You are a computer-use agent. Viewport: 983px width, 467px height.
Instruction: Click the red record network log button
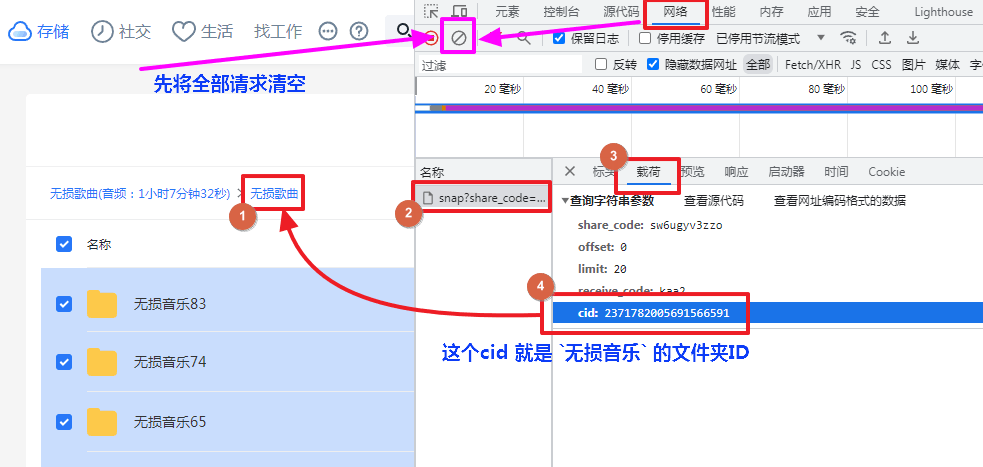point(431,38)
